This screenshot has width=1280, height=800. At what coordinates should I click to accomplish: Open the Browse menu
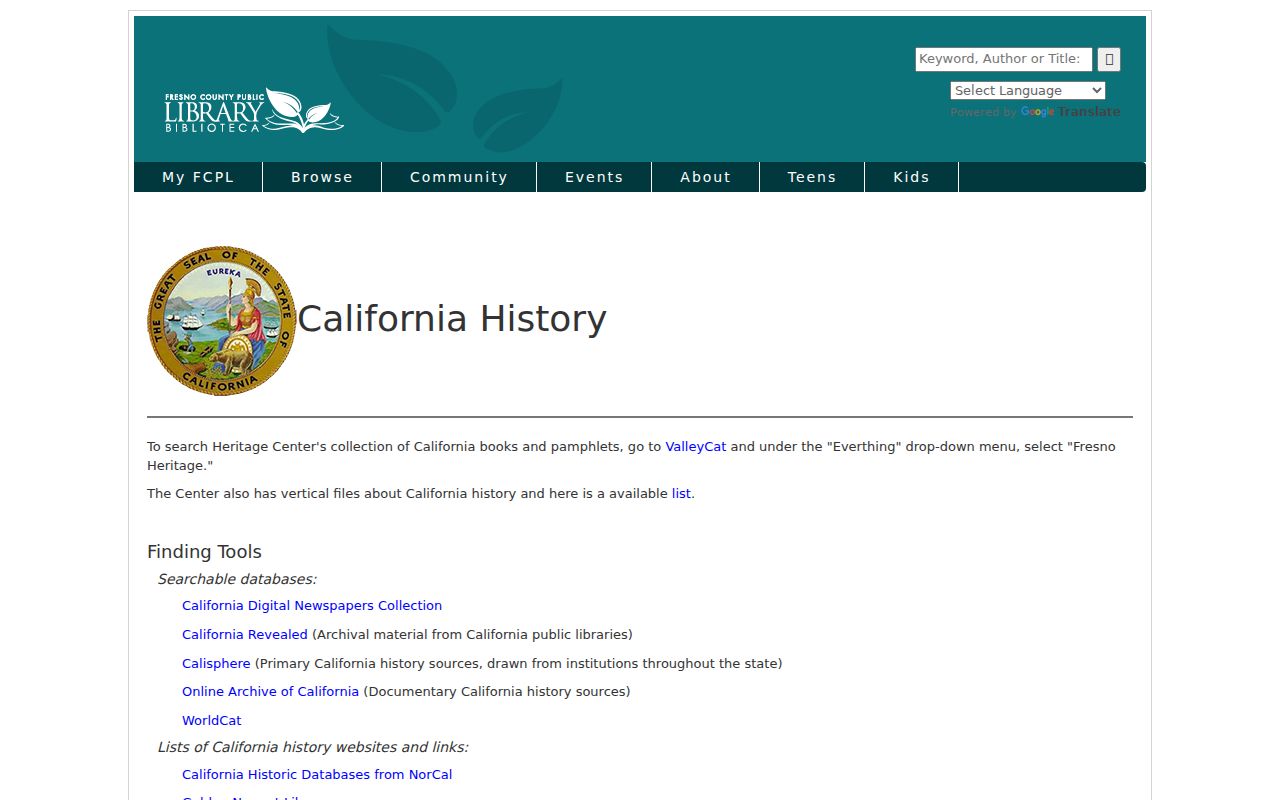(x=322, y=177)
